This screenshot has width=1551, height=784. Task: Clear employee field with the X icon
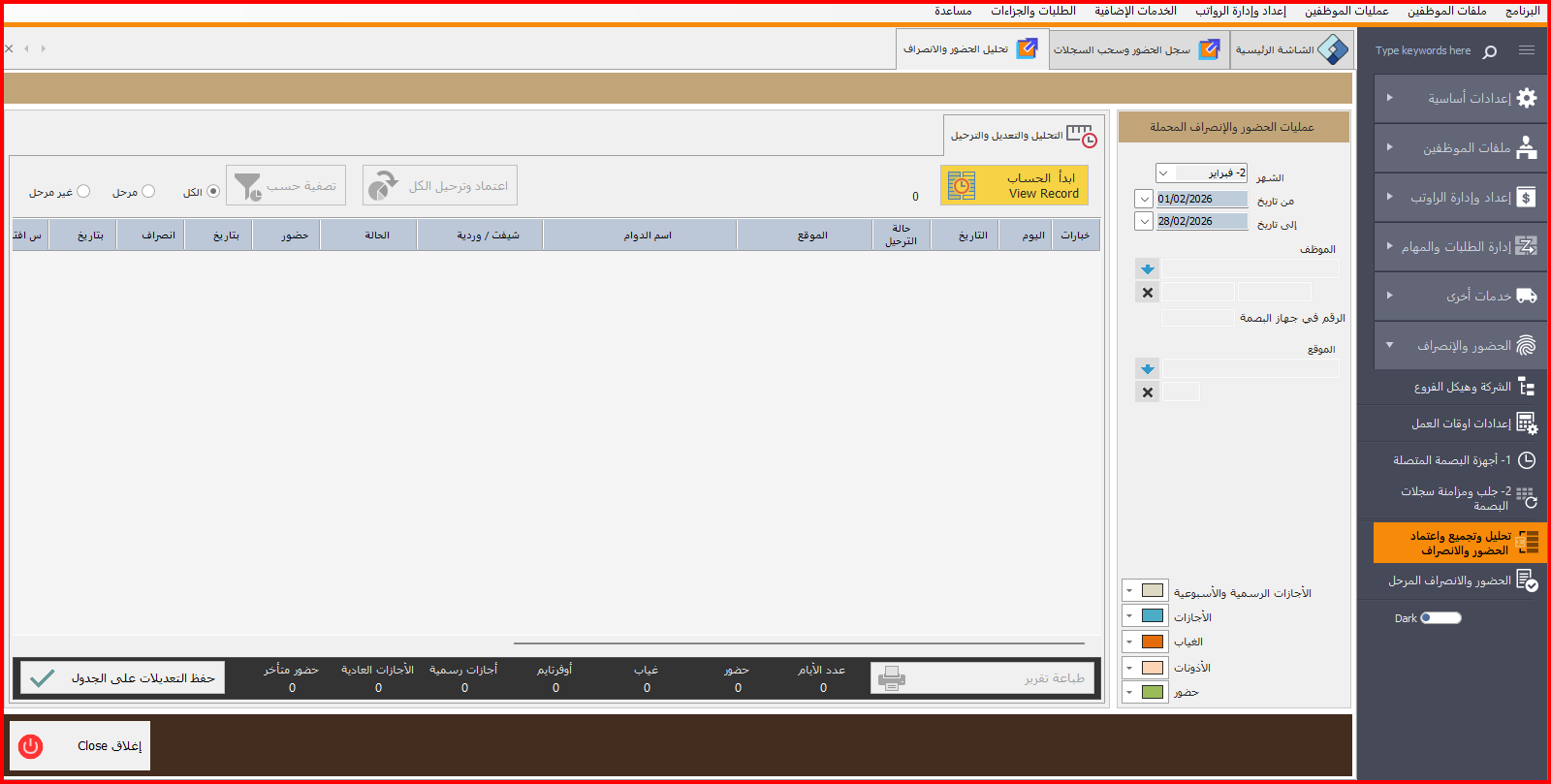click(1148, 293)
